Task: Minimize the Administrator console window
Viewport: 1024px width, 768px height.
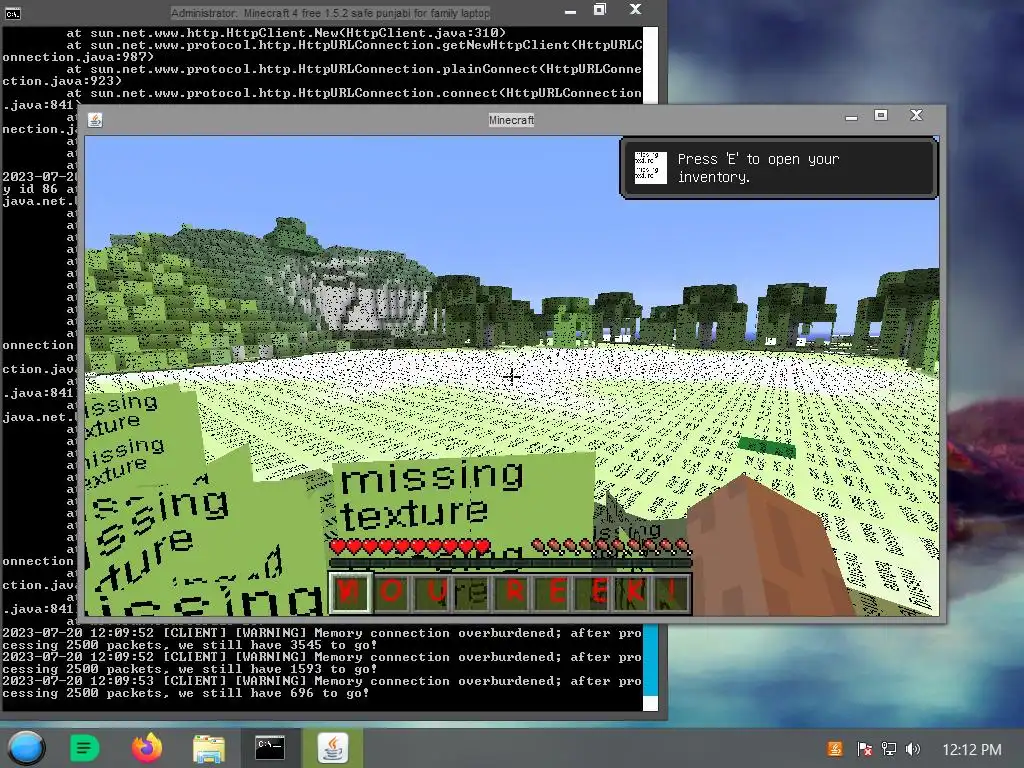Action: (x=570, y=11)
